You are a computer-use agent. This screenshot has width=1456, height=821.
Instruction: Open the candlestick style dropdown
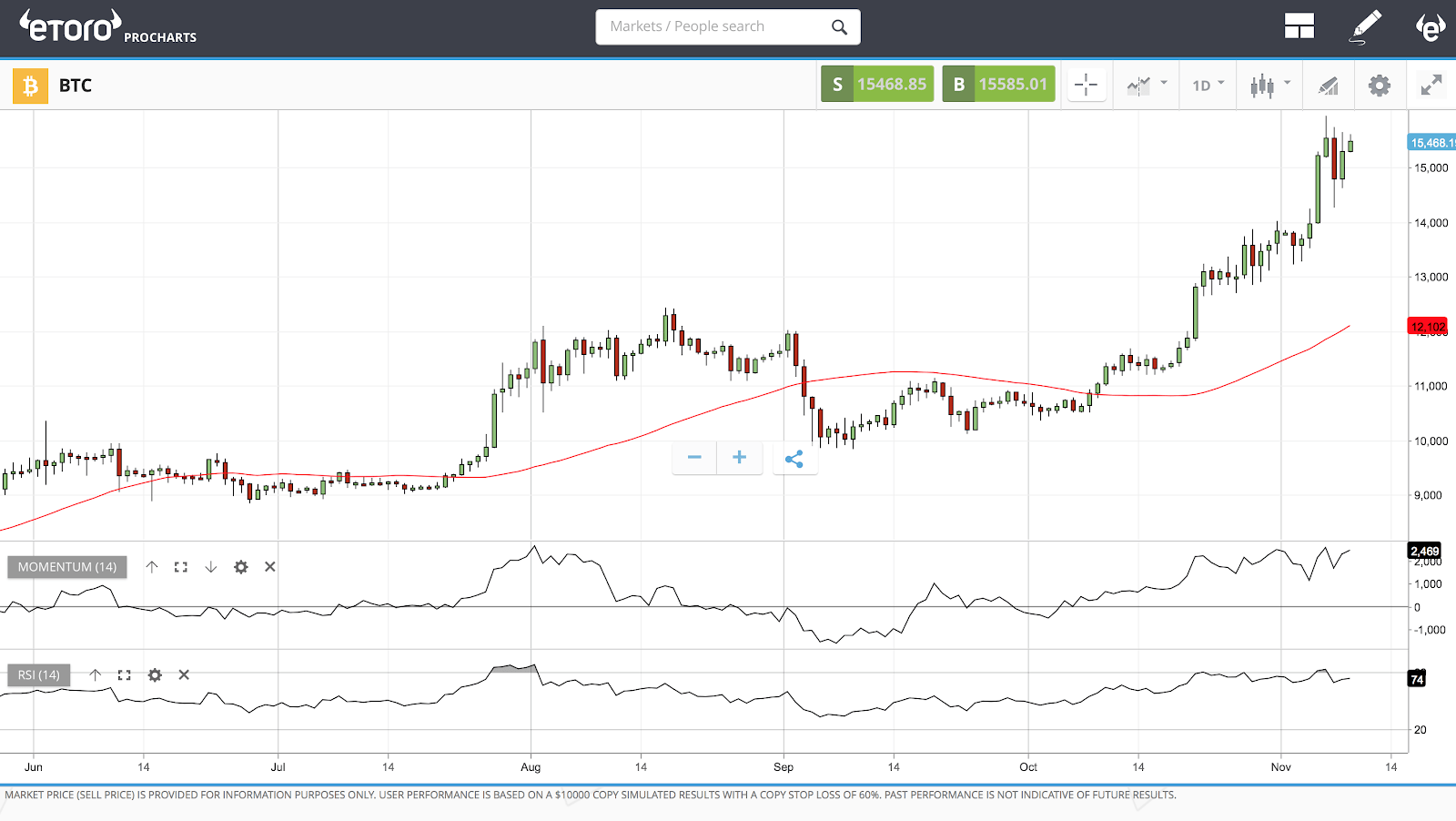click(x=1269, y=85)
